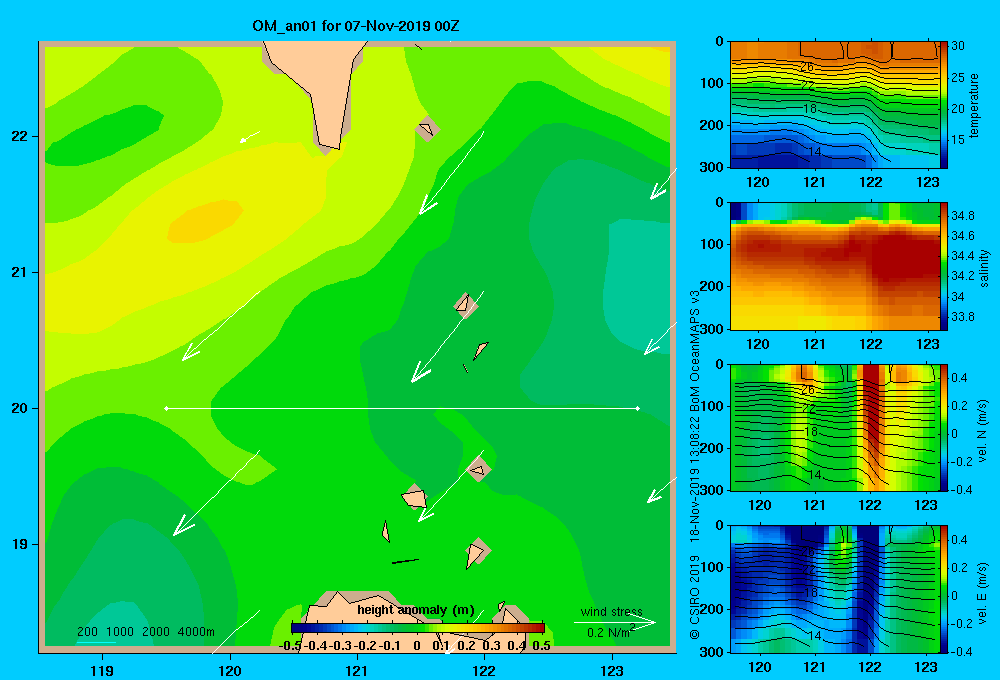Click the small island just east of Taiwan's tip
Image resolution: width=1000 pixels, height=680 pixels.
pos(427,129)
